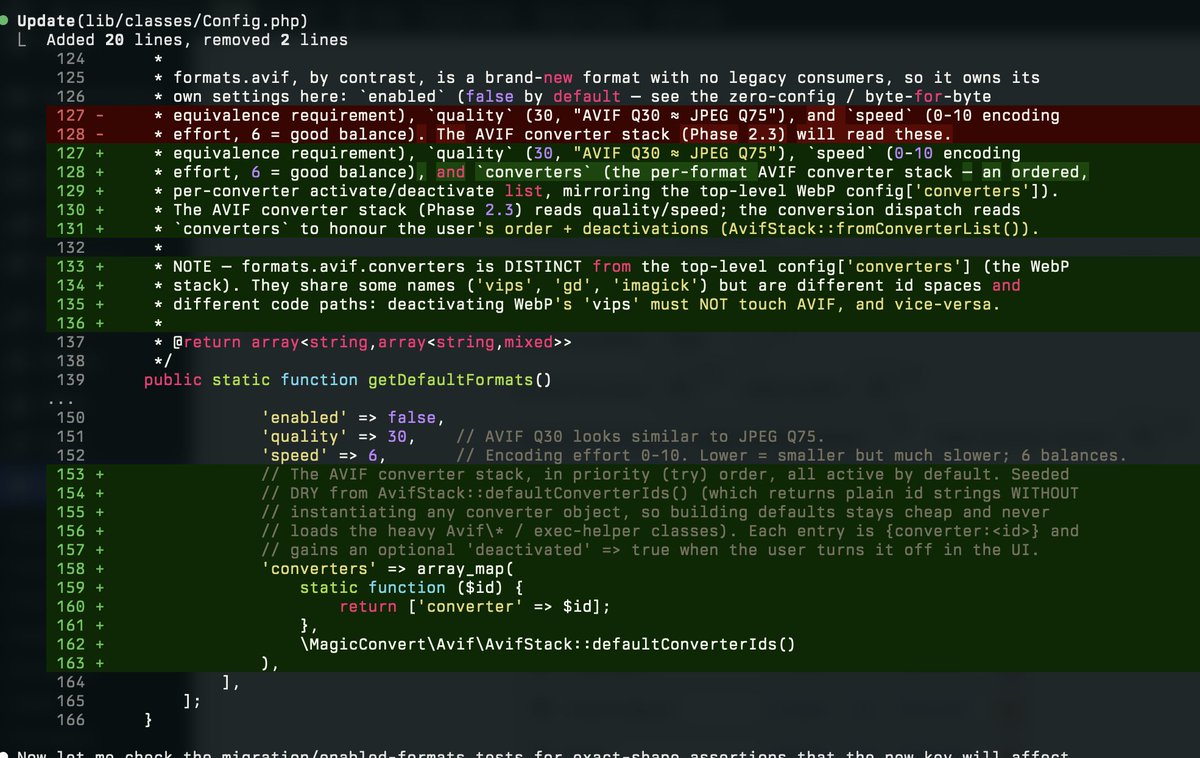Click the Update(lib/classes/Config.php) header
The height and width of the screenshot is (758, 1200).
162,21
